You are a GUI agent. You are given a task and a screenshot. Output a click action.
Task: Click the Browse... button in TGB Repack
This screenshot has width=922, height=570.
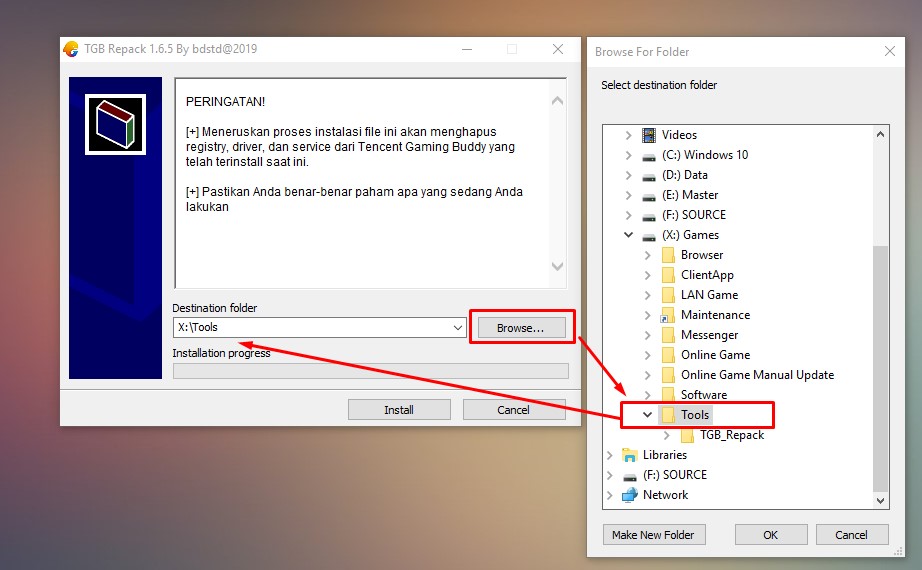522,328
